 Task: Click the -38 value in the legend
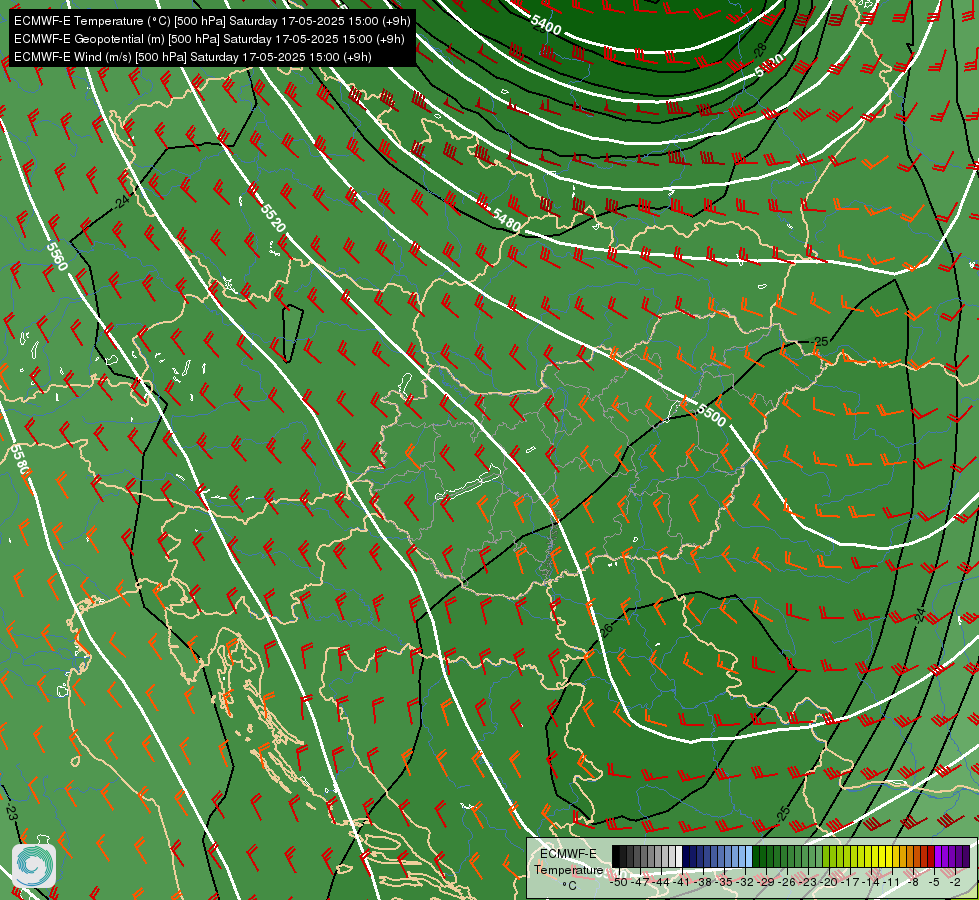(702, 882)
